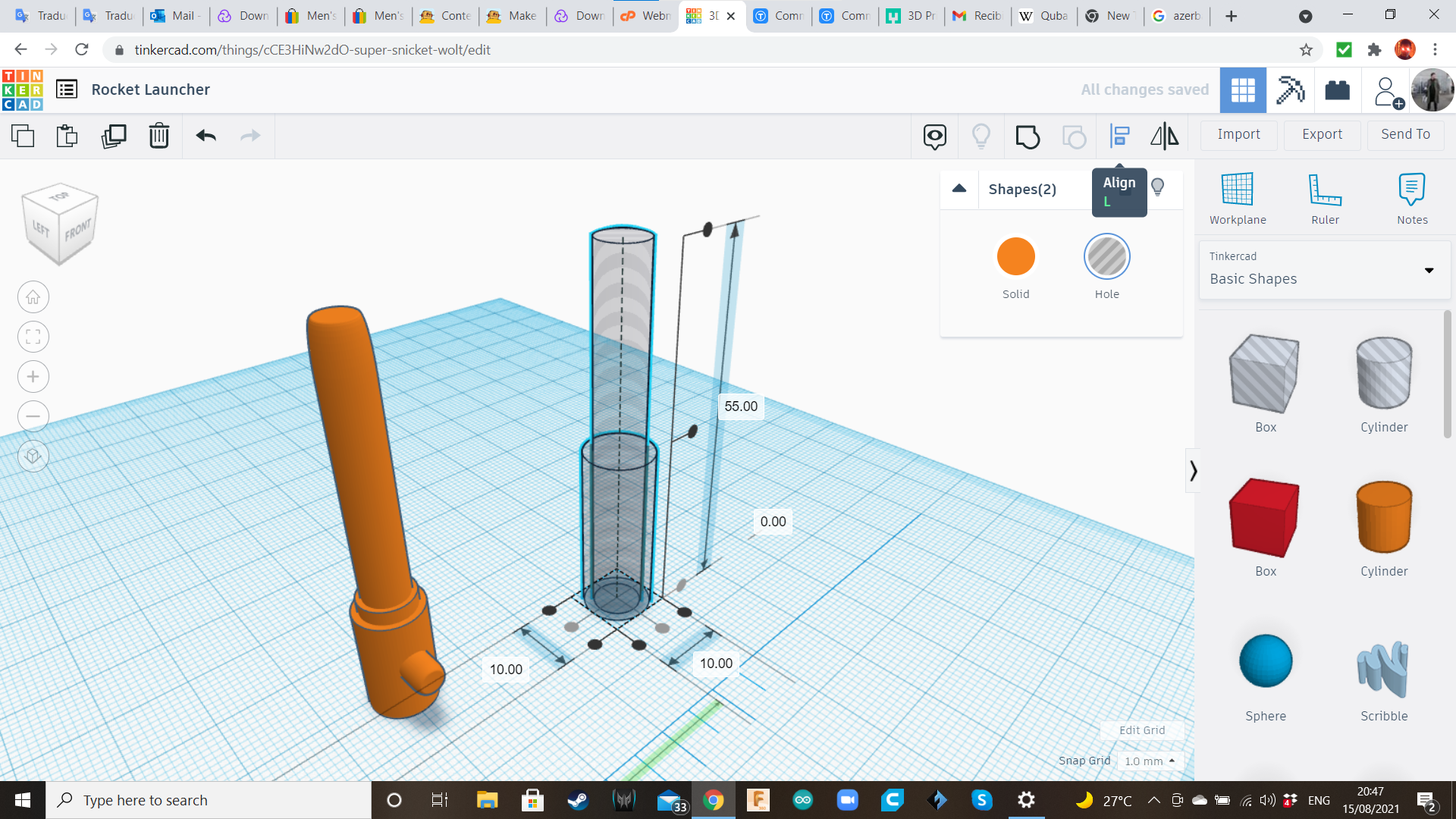Screen dimensions: 1456x819
Task: Click the Group shapes icon
Action: [1028, 136]
